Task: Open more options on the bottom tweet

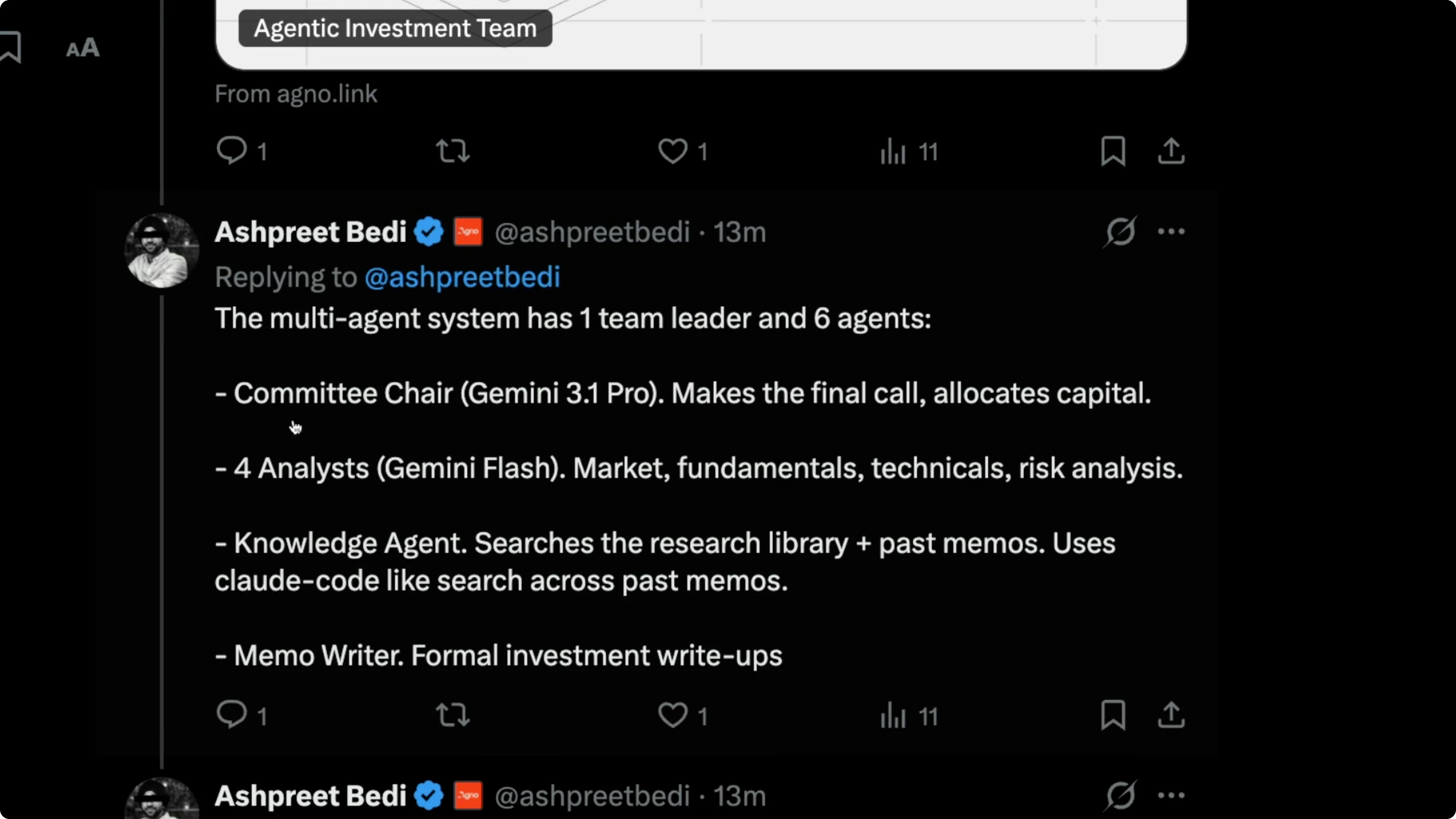Action: click(x=1171, y=795)
